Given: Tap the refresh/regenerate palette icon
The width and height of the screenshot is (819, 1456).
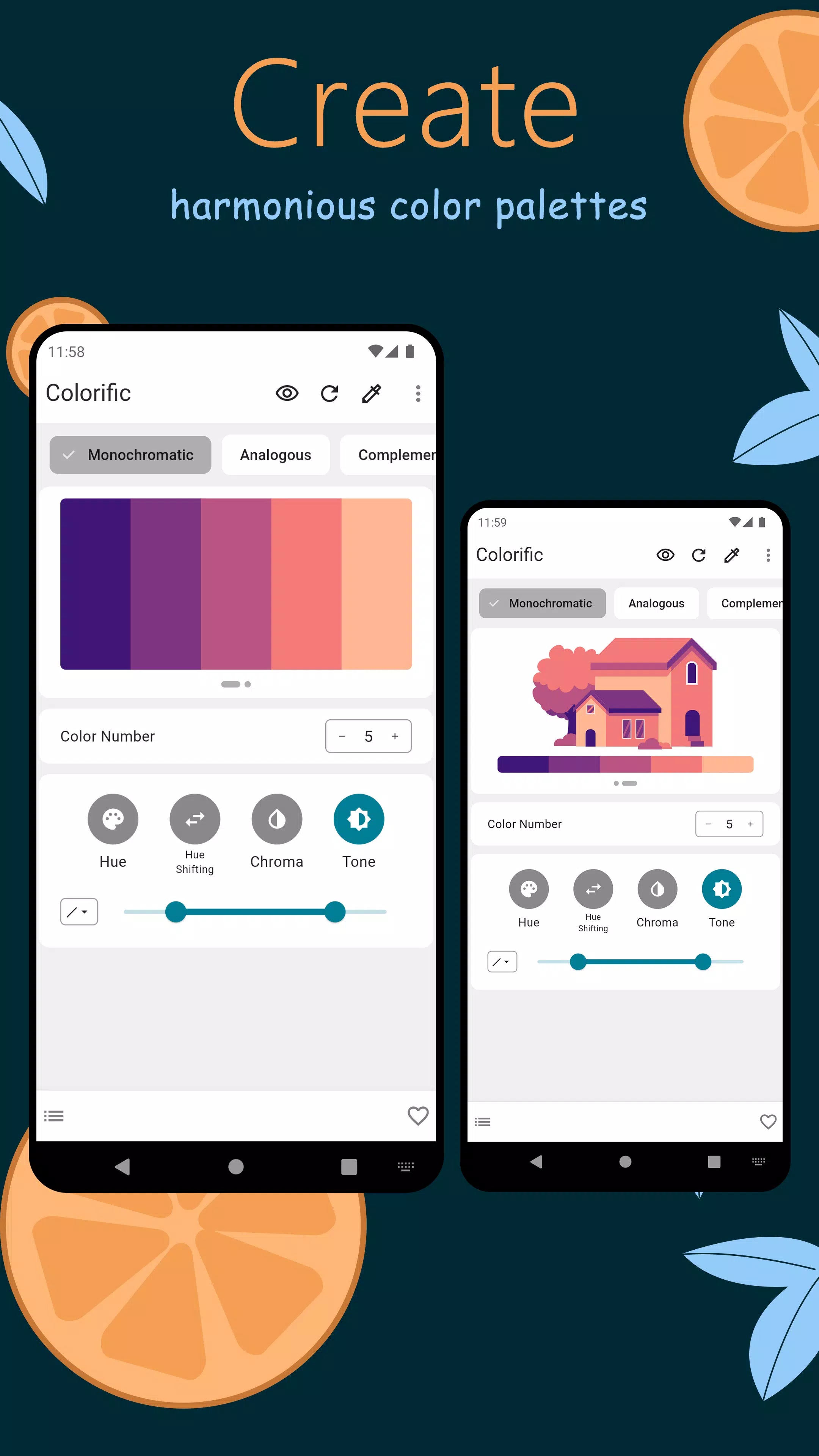Looking at the screenshot, I should click(329, 393).
